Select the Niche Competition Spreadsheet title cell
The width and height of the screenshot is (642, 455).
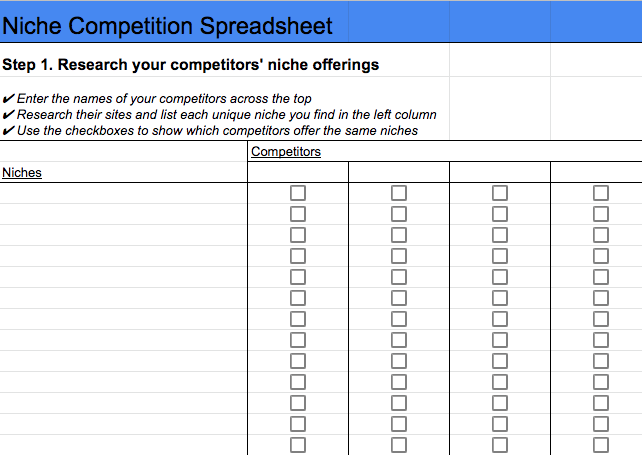168,26
